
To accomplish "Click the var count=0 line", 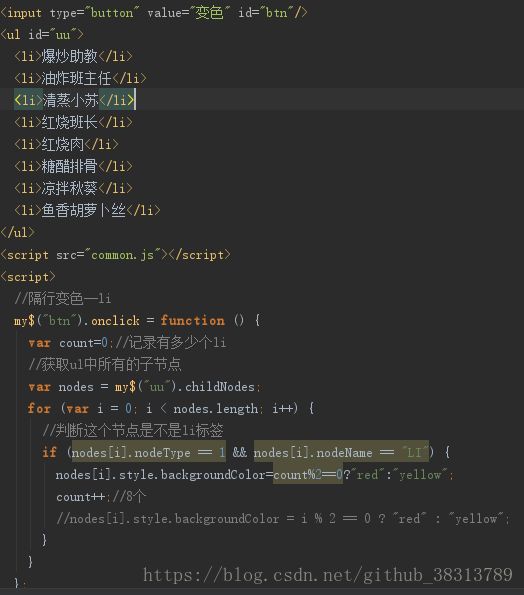I will (127, 343).
